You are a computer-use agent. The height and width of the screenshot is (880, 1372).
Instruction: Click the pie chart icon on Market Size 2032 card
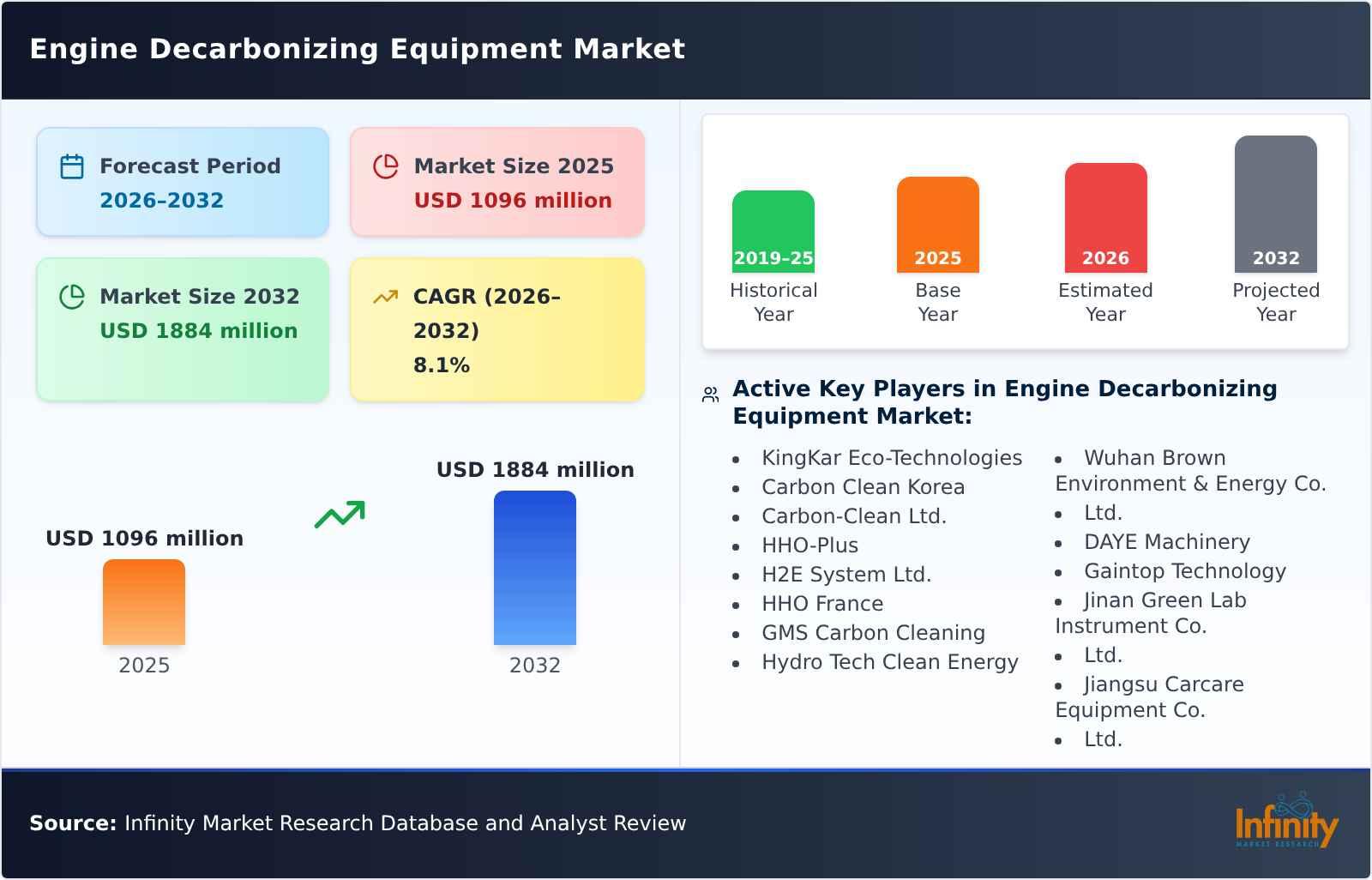[71, 296]
